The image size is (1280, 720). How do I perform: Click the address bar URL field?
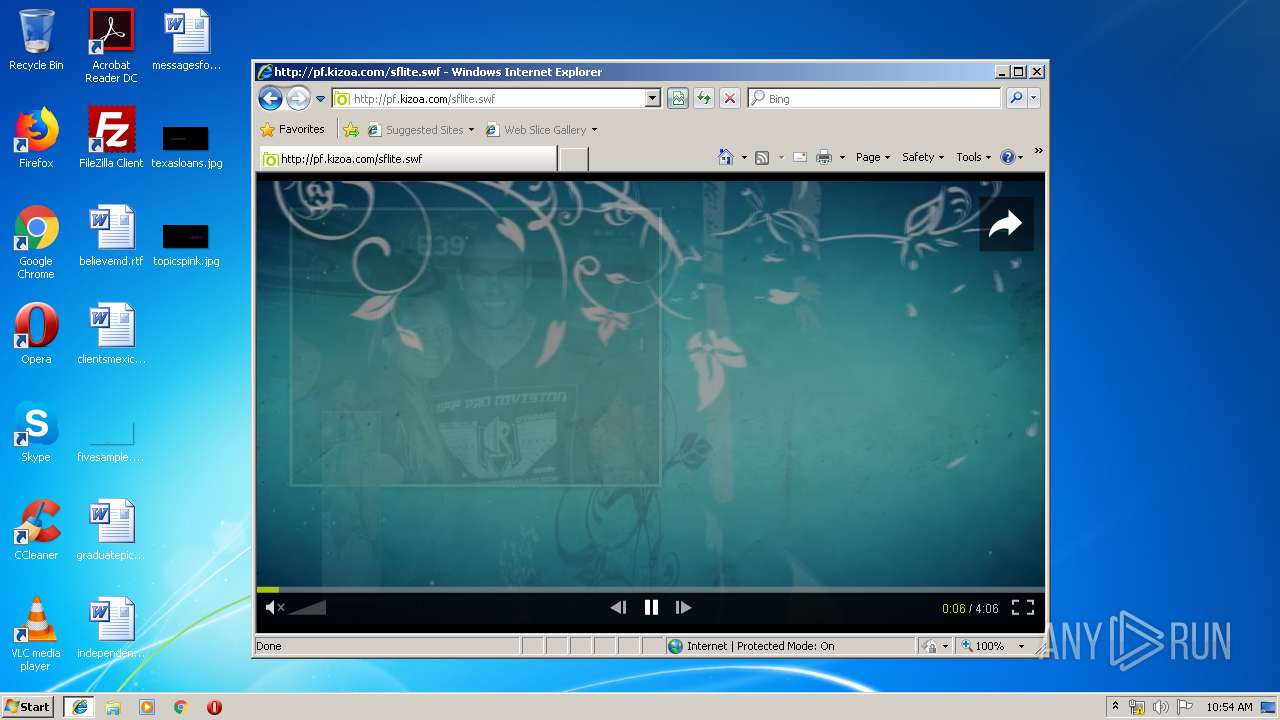[488, 99]
